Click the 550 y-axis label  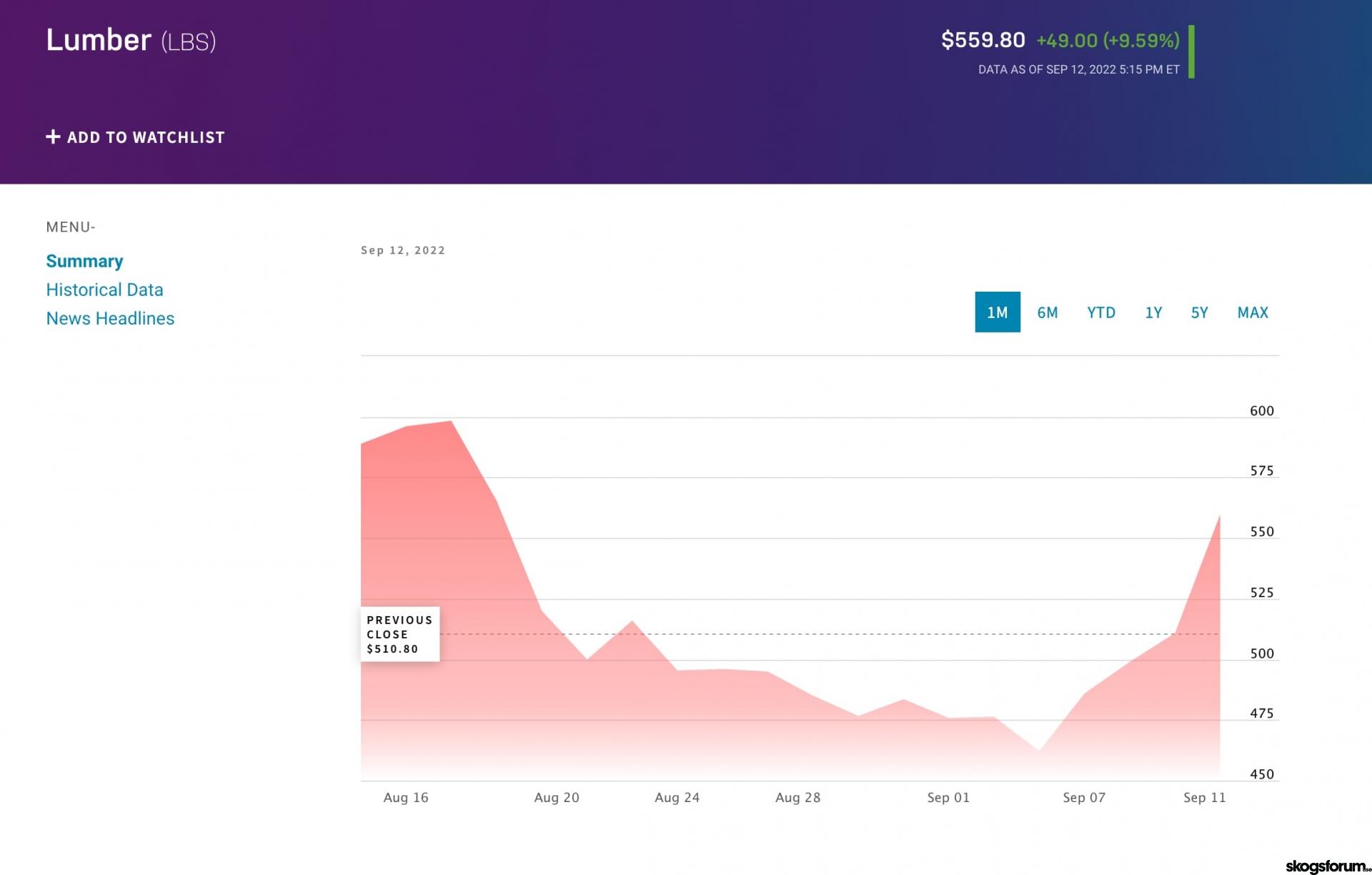tap(1262, 532)
